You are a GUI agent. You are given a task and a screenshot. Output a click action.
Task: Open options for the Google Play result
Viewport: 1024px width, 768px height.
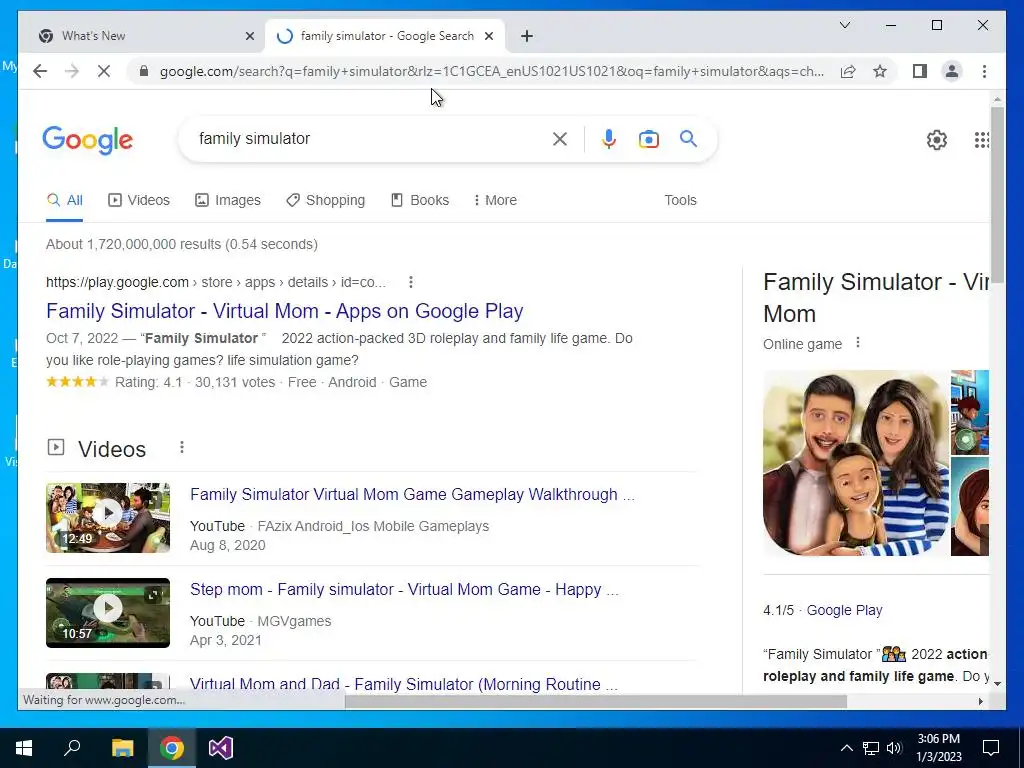[x=410, y=282]
